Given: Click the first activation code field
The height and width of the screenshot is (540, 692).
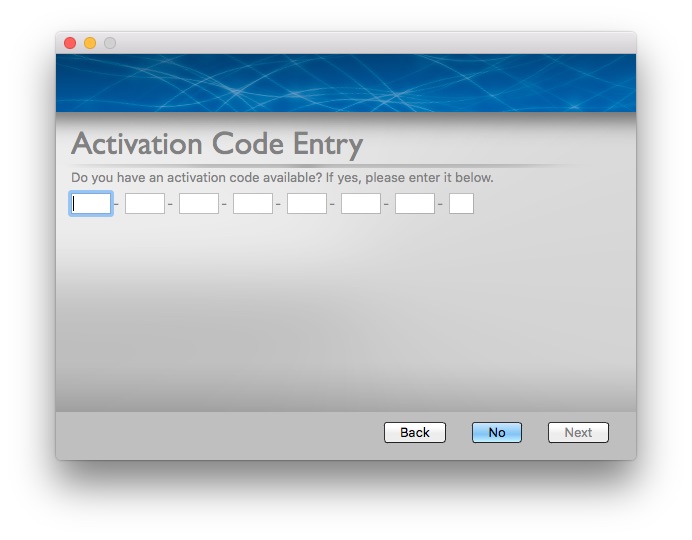Looking at the screenshot, I should 91,203.
